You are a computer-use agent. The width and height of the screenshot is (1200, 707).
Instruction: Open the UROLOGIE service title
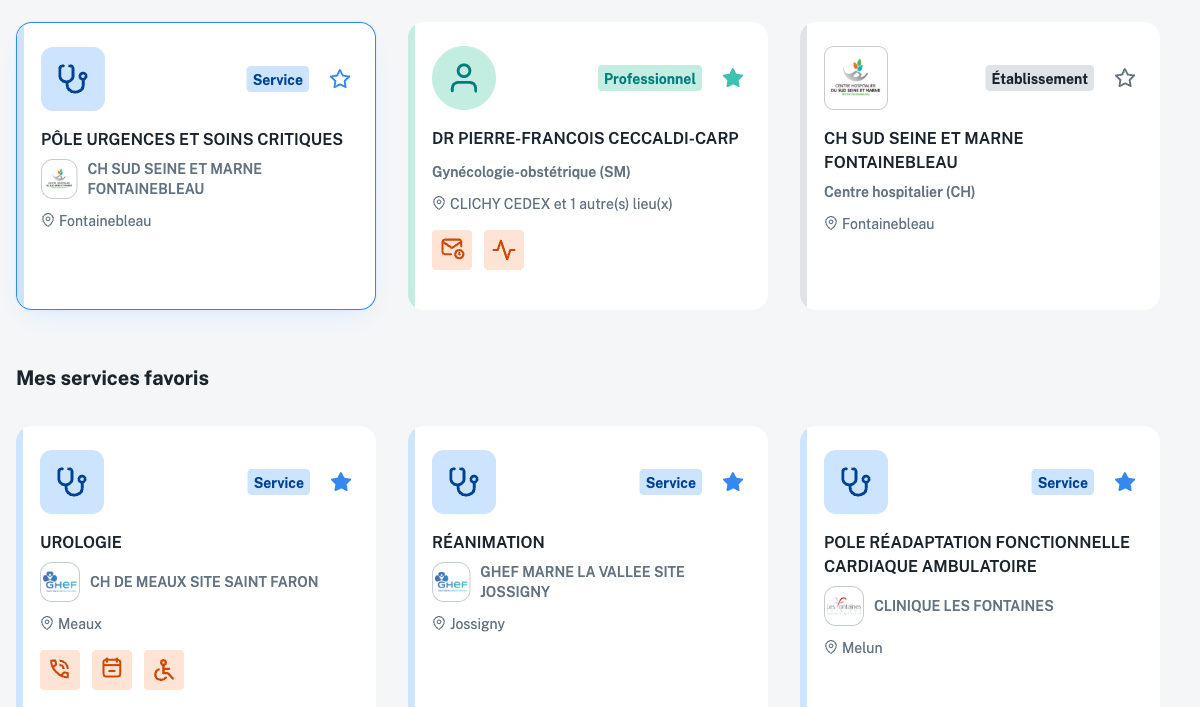81,542
